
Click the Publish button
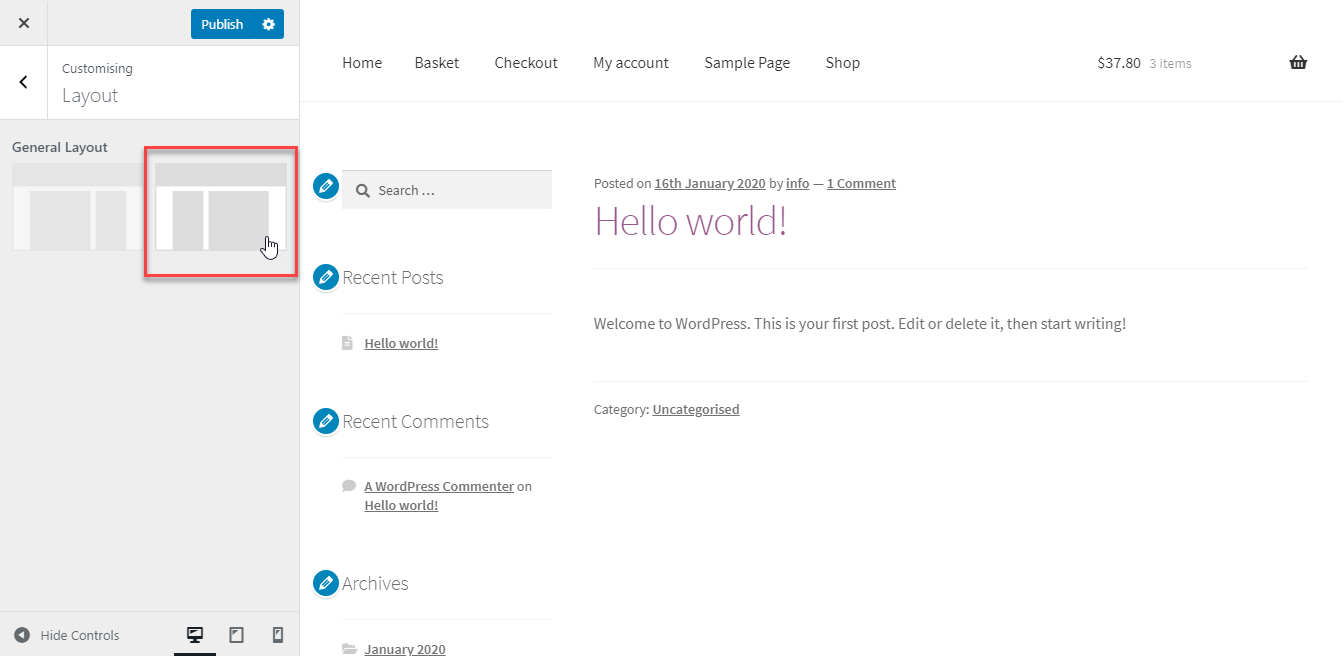point(222,24)
